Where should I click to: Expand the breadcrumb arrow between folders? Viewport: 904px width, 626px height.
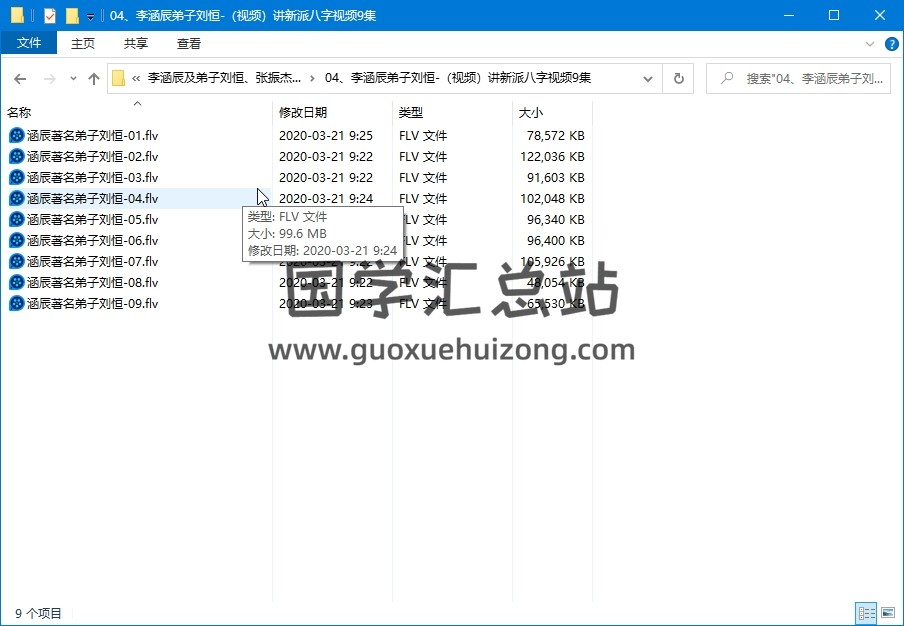tap(312, 78)
